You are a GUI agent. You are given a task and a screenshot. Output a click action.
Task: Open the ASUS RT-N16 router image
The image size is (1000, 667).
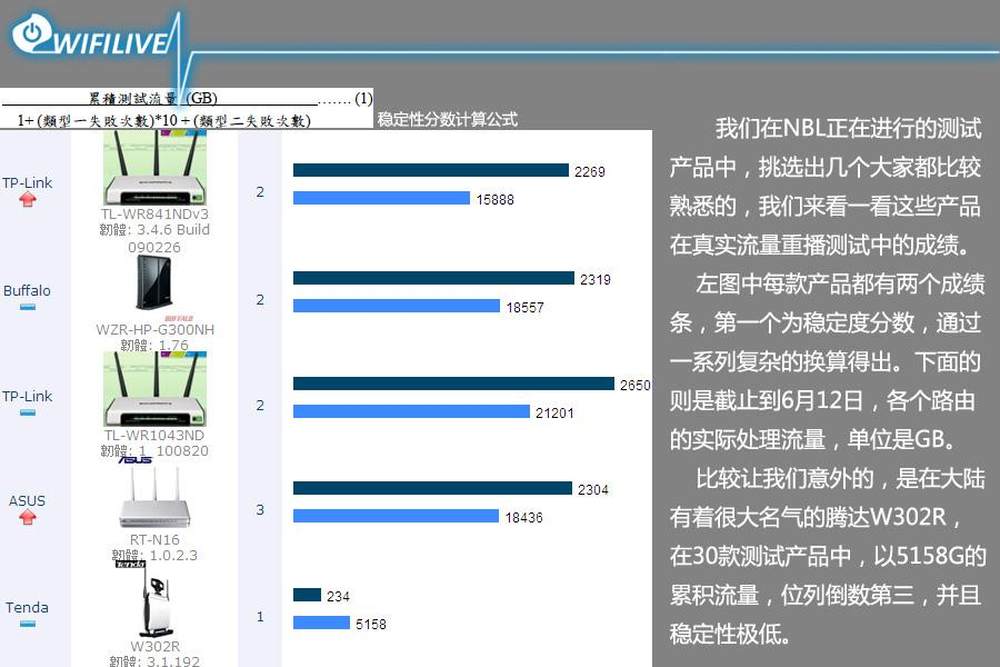point(155,497)
